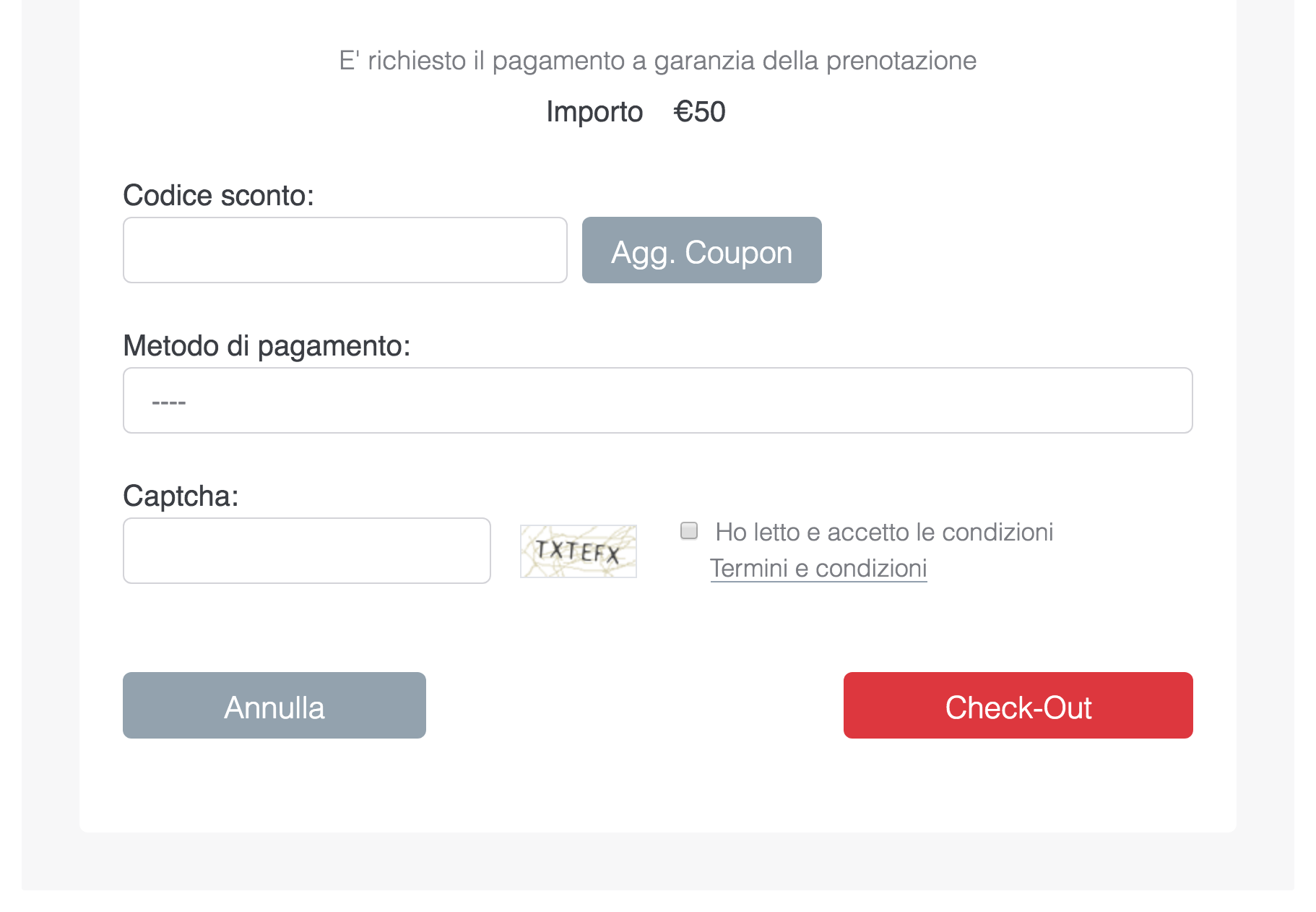Open the Metodo di pagamento dropdown
The width and height of the screenshot is (1316, 912).
[x=657, y=400]
